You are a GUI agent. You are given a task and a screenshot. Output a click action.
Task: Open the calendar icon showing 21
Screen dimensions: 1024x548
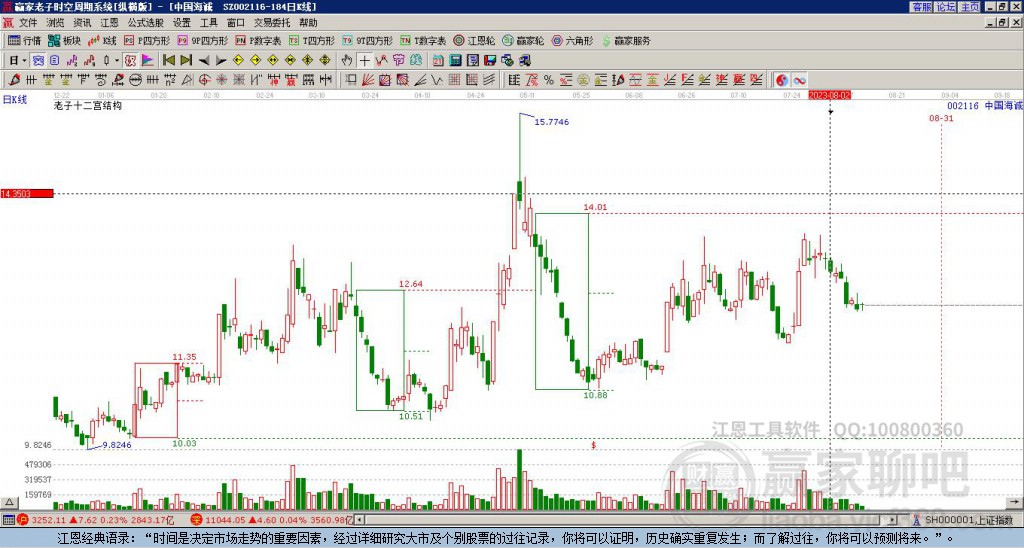438,61
